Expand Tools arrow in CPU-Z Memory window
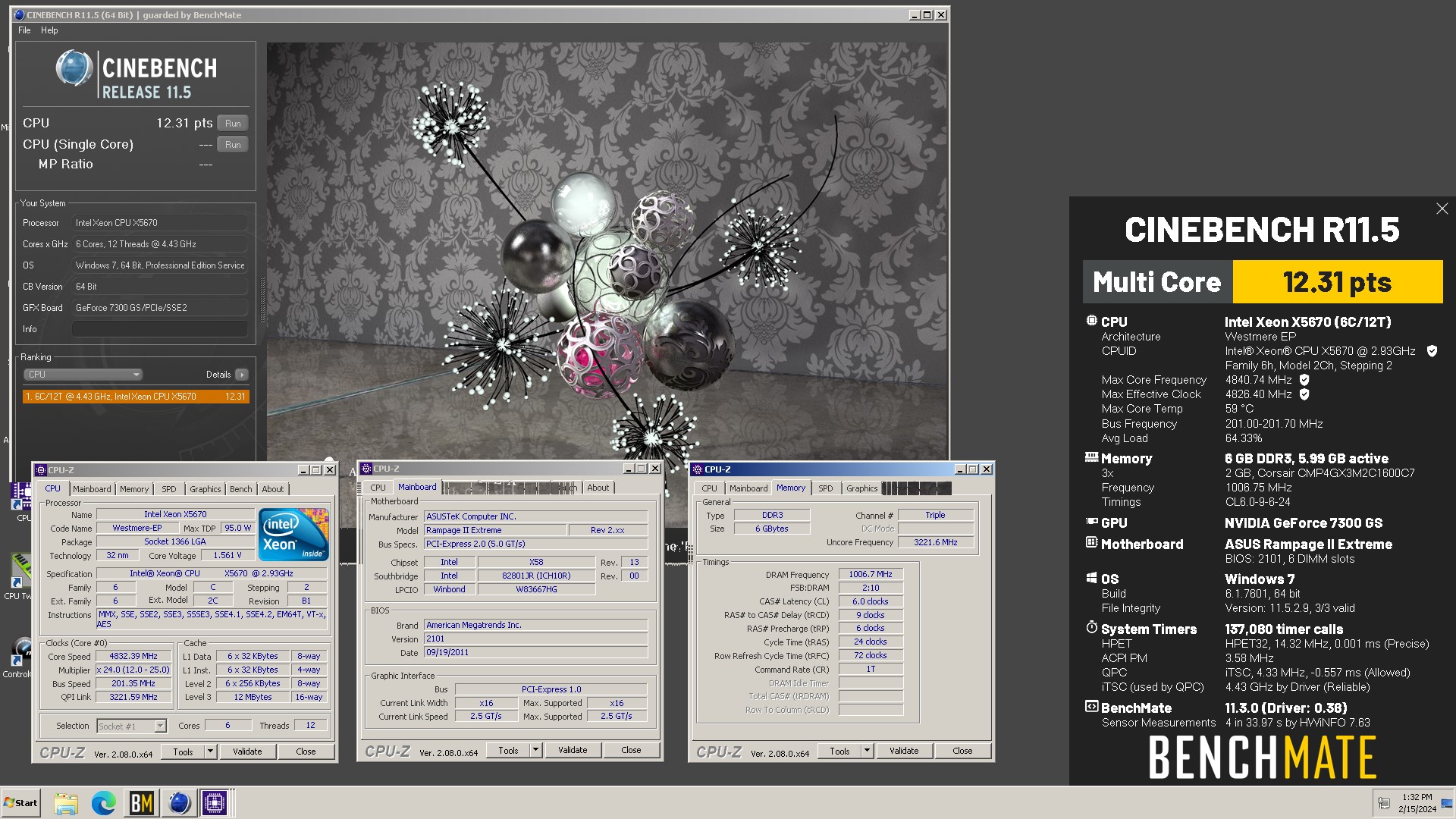Viewport: 1456px width, 819px height. click(x=867, y=751)
